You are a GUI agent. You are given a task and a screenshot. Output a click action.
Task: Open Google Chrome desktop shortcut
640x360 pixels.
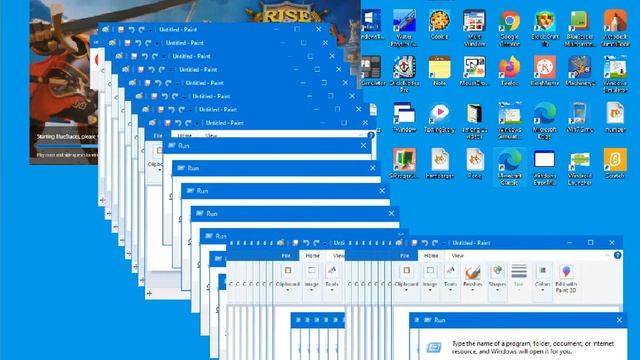click(509, 28)
